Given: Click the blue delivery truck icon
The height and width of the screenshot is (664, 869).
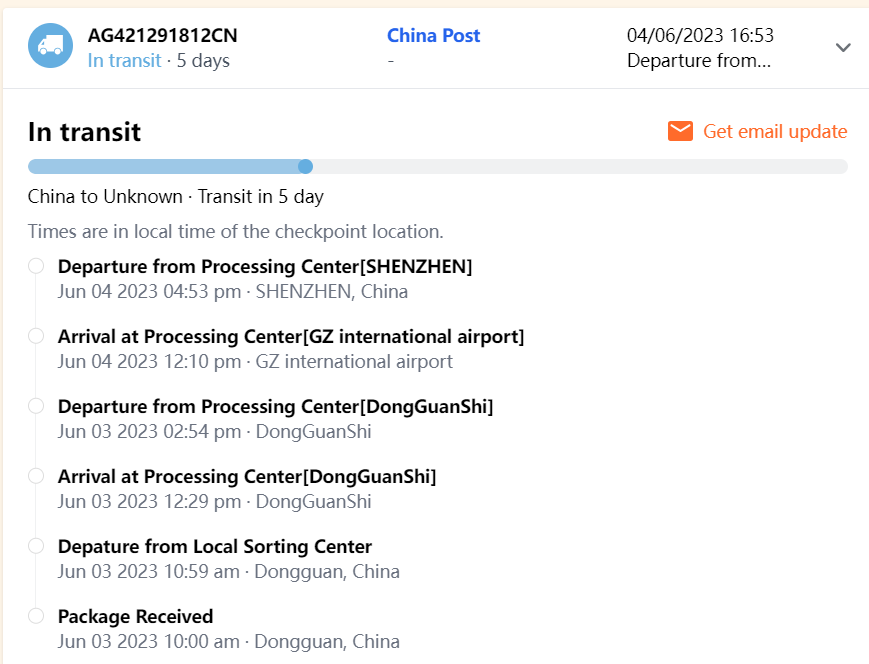Looking at the screenshot, I should (50, 46).
